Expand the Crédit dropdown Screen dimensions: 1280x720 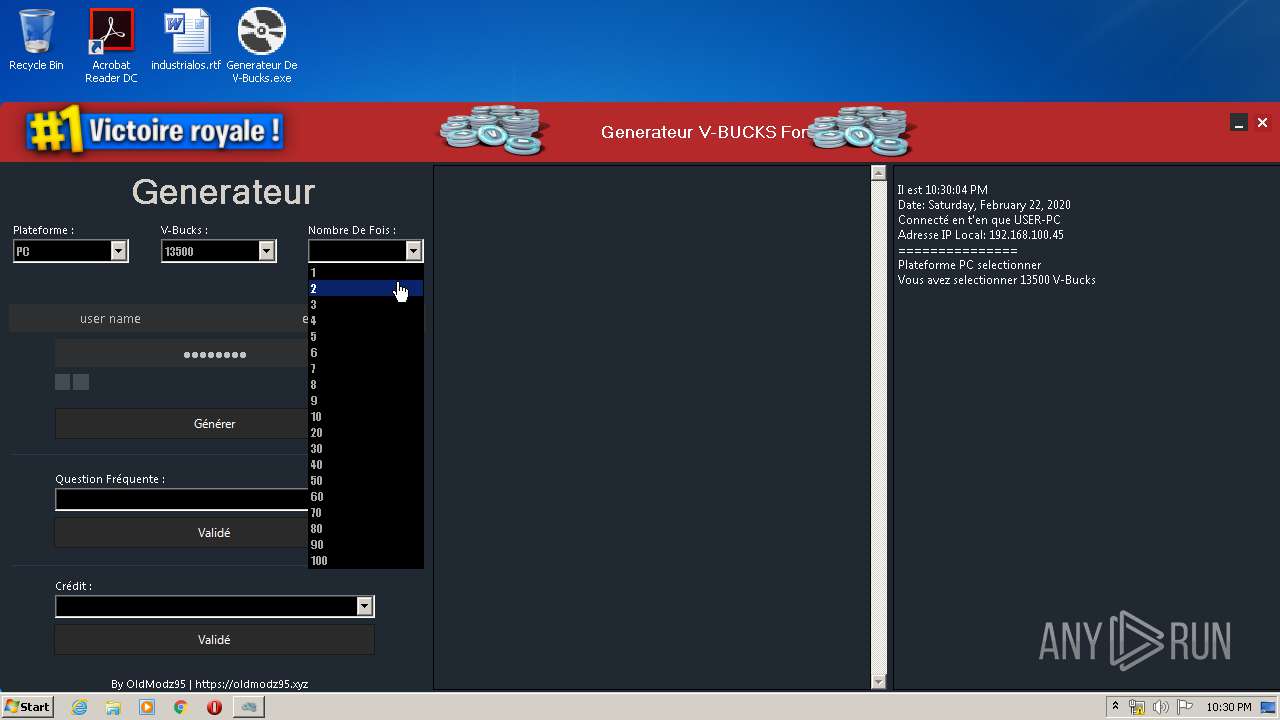pos(364,606)
